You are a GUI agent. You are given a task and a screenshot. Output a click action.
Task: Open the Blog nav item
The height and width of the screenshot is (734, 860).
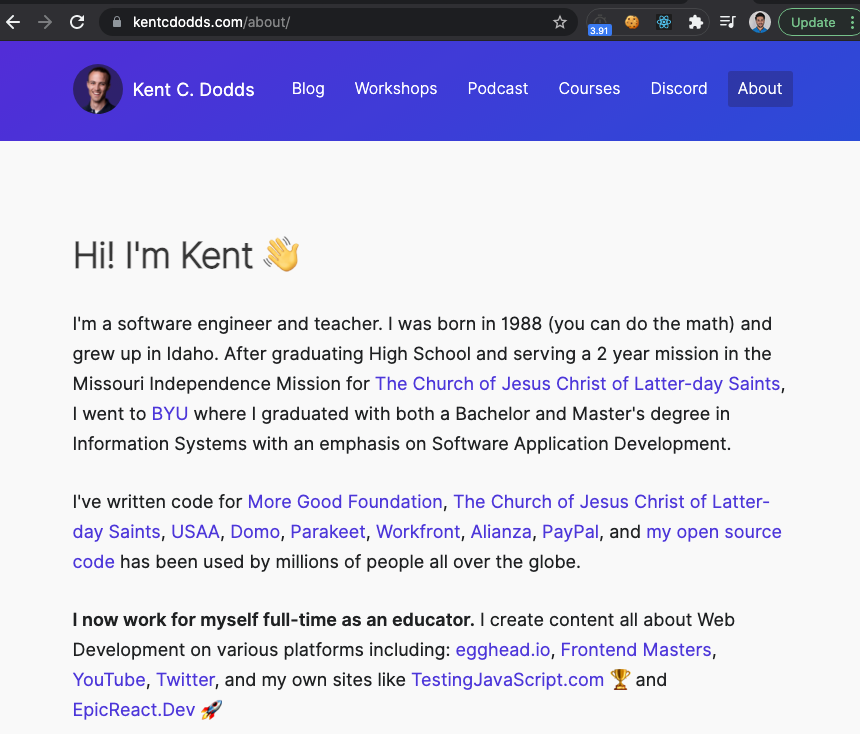click(308, 88)
